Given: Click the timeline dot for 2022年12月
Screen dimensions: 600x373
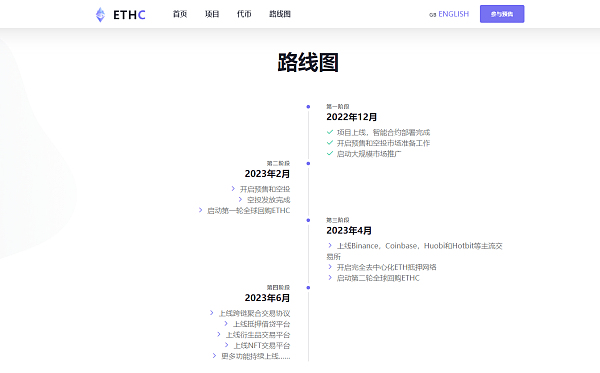Looking at the screenshot, I should (x=308, y=107).
